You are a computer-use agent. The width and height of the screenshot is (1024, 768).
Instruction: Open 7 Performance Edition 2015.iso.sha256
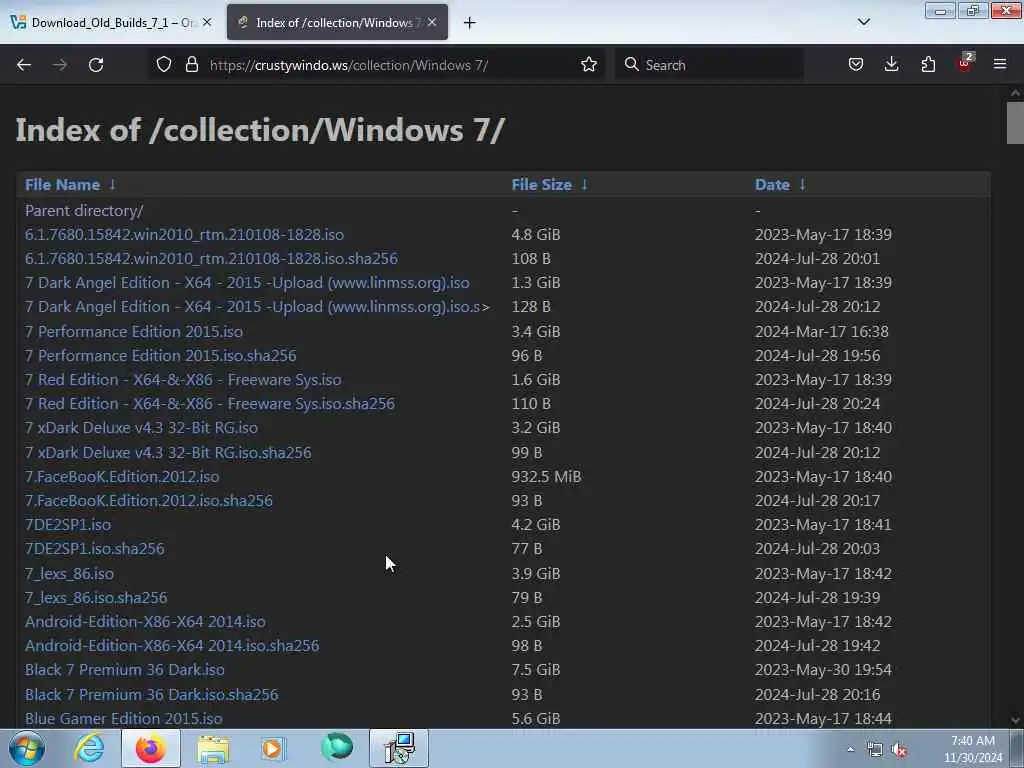[x=161, y=356]
